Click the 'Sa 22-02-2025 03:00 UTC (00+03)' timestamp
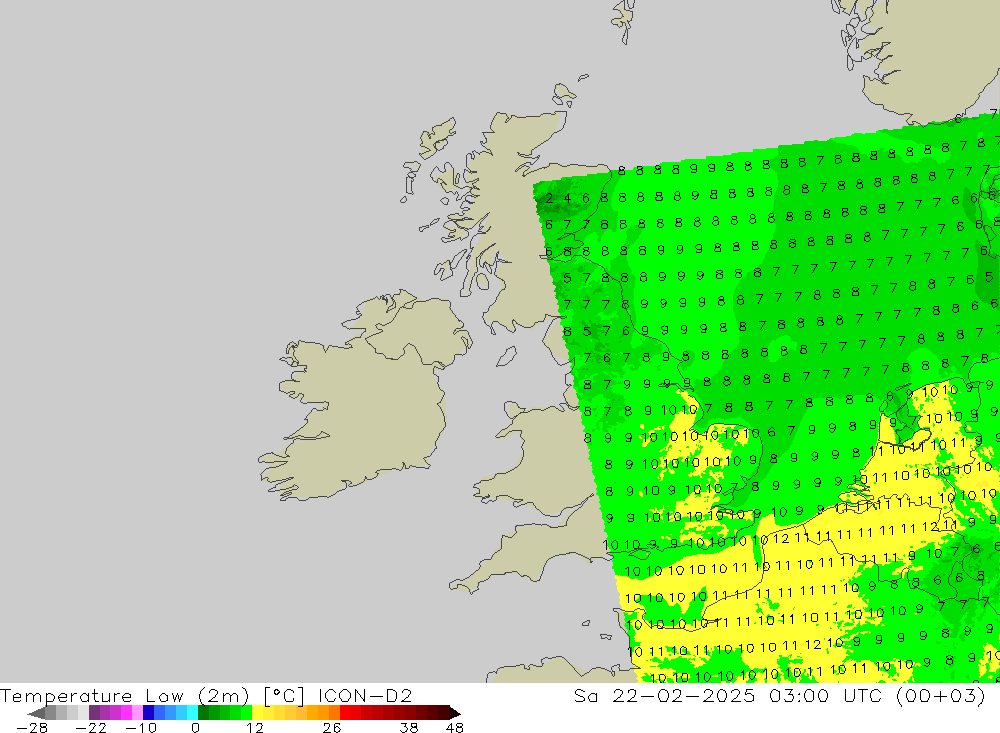Image resolution: width=1000 pixels, height=733 pixels. [x=779, y=695]
